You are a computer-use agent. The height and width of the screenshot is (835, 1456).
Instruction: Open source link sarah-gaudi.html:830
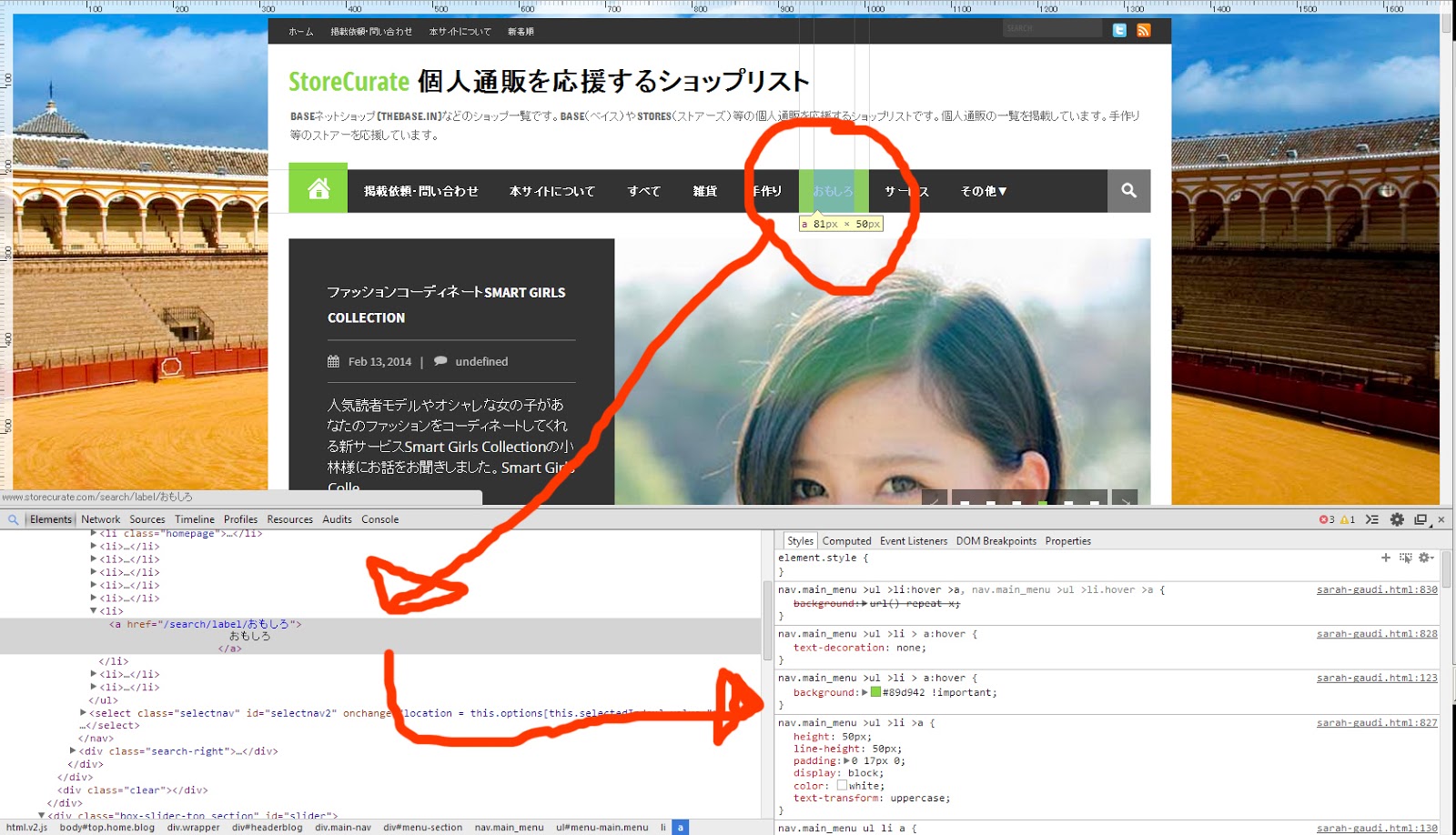(1377, 590)
